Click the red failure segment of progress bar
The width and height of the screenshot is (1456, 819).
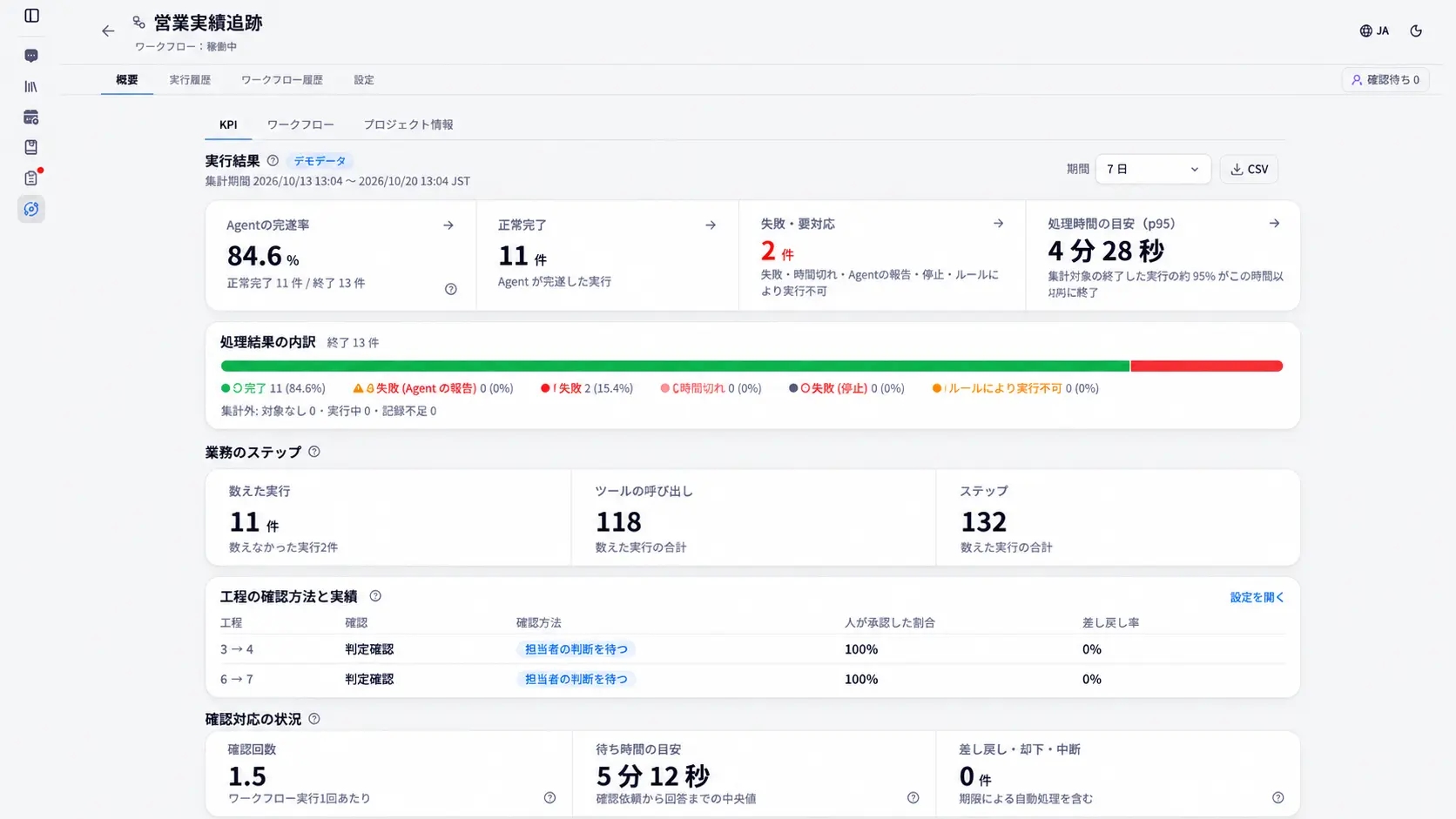coord(1206,366)
